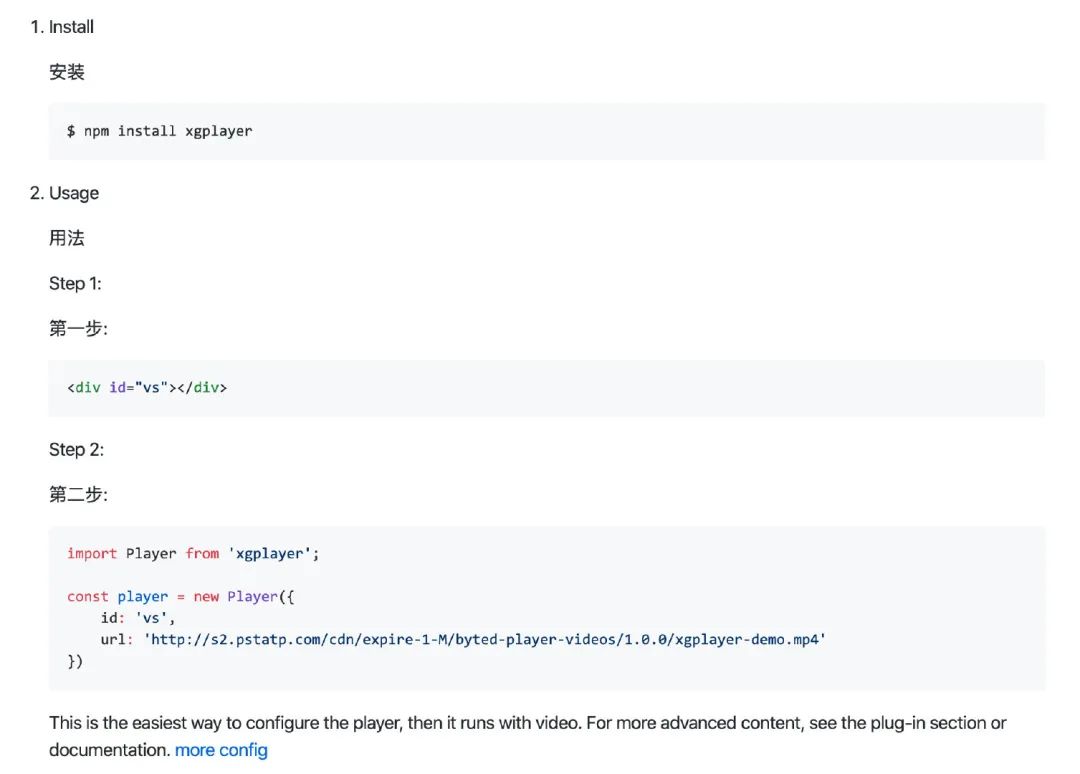Click the "1. Install" list heading
Image resolution: width=1080 pixels, height=774 pixels.
pyautogui.click(x=62, y=27)
